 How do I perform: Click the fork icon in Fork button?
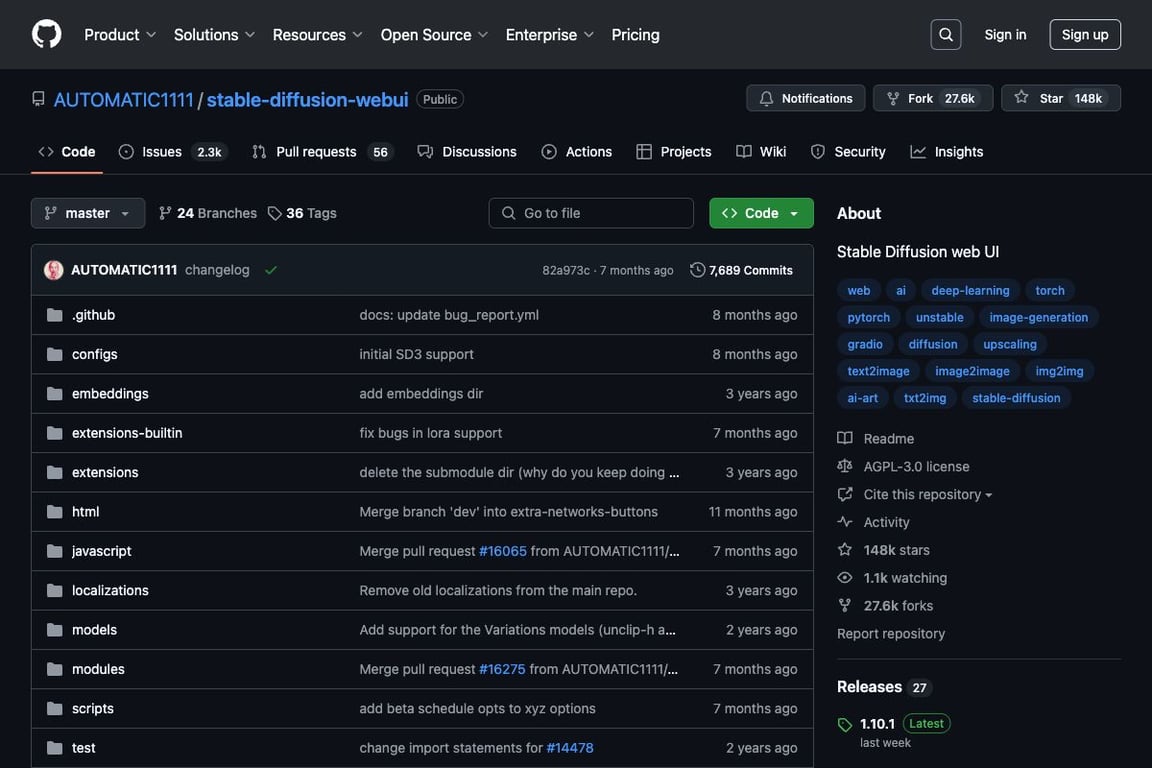893,98
